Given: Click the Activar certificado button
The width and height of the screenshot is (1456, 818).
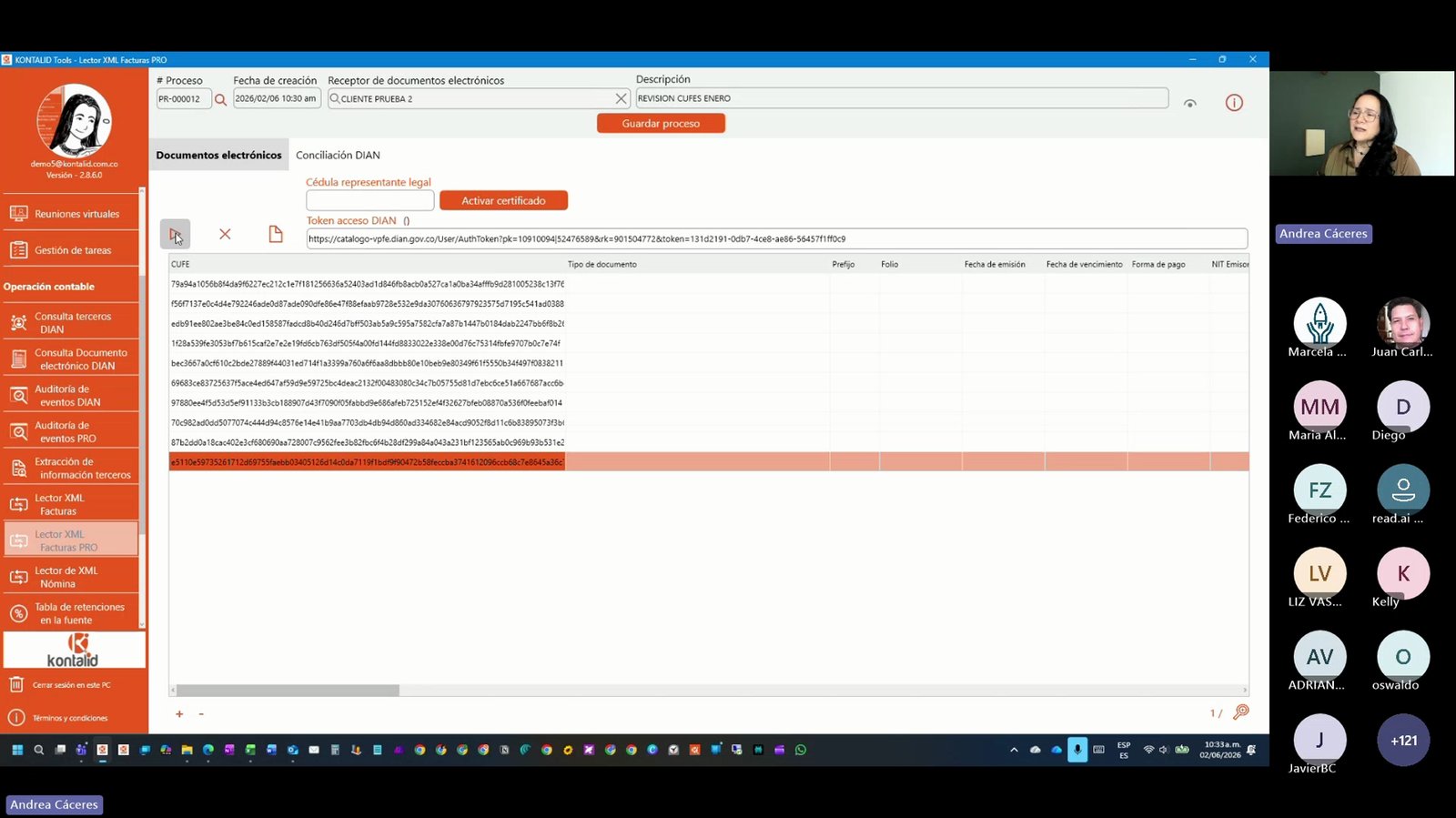Looking at the screenshot, I should [503, 200].
